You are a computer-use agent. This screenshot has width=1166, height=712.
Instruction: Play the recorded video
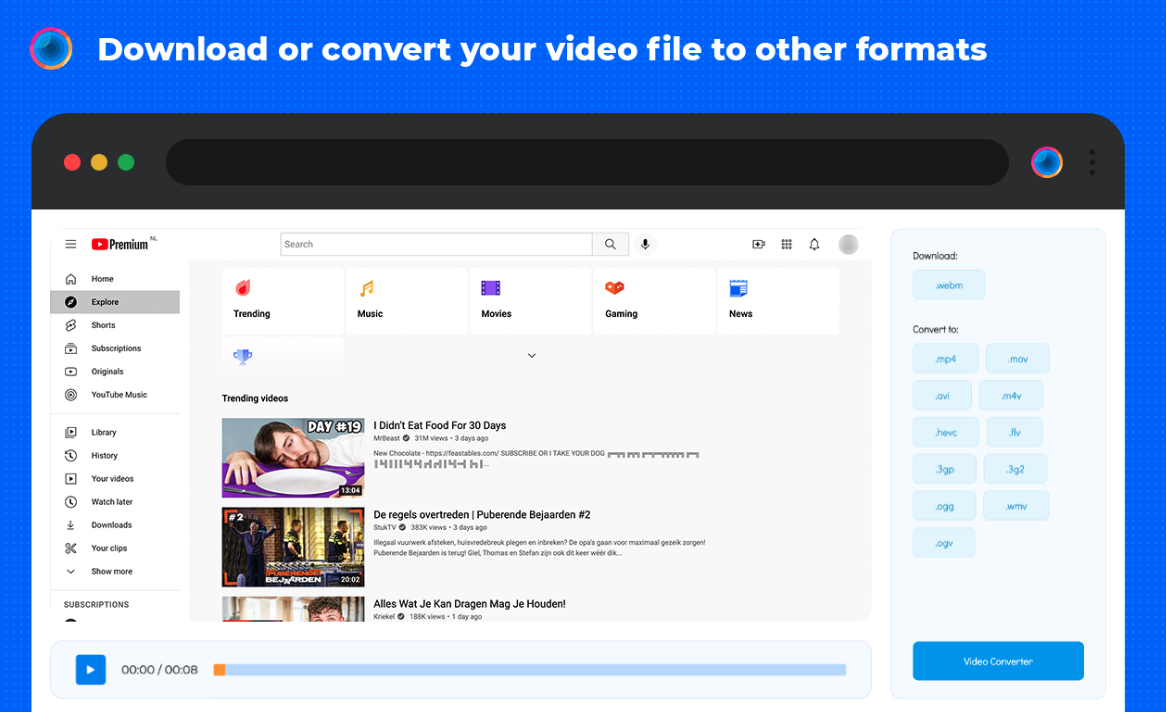tap(91, 670)
